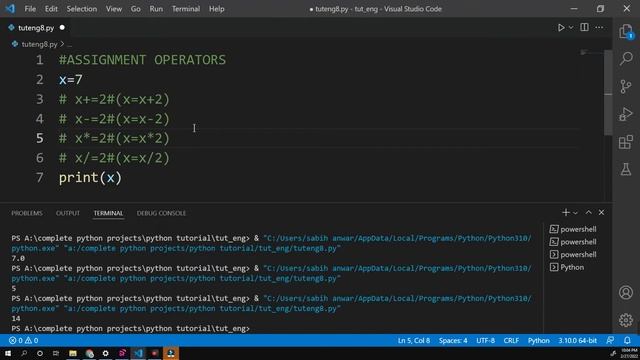Screen dimensions: 640x360
Task: Open the Source Control view
Action: point(626,87)
